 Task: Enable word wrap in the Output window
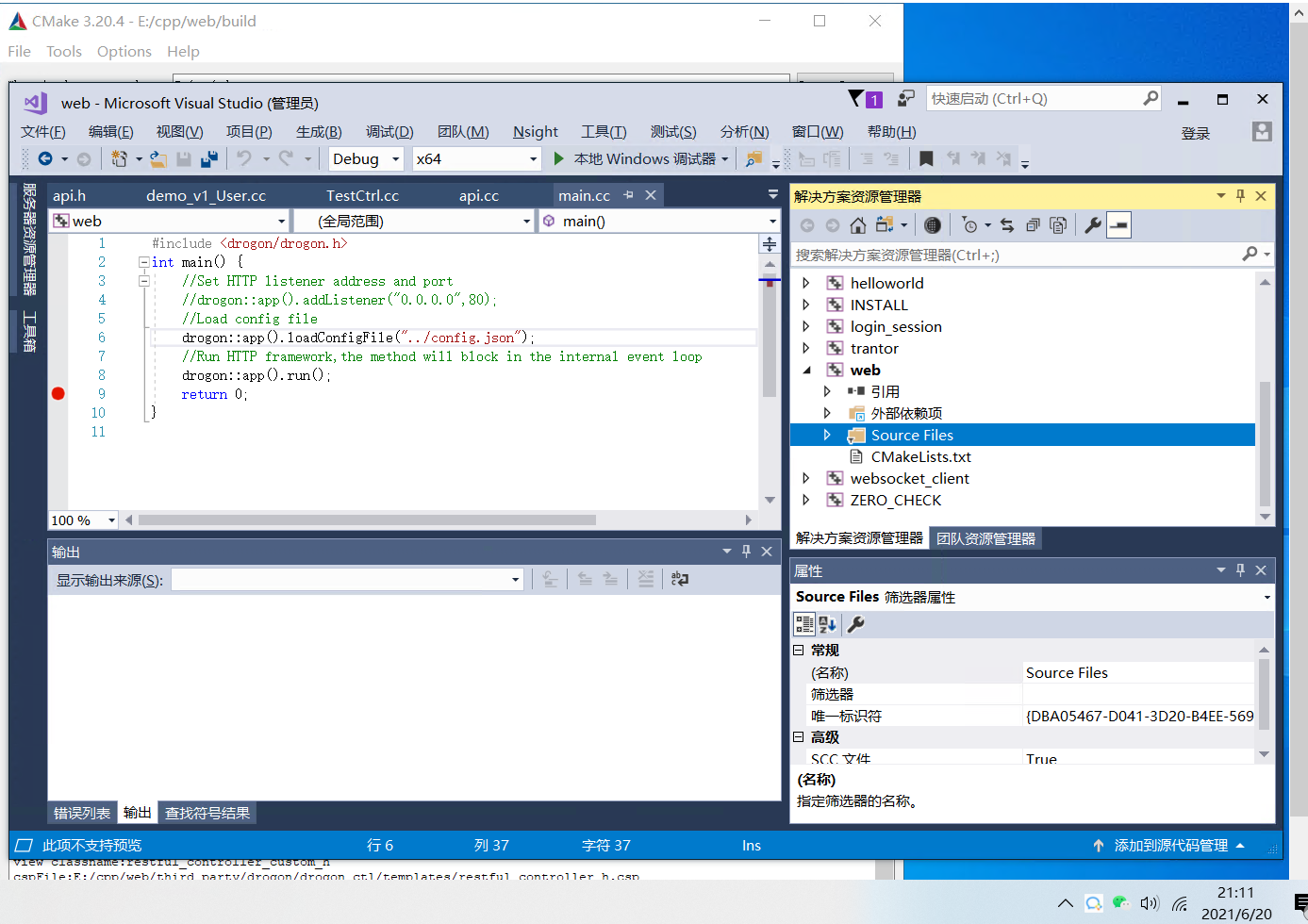tap(679, 579)
